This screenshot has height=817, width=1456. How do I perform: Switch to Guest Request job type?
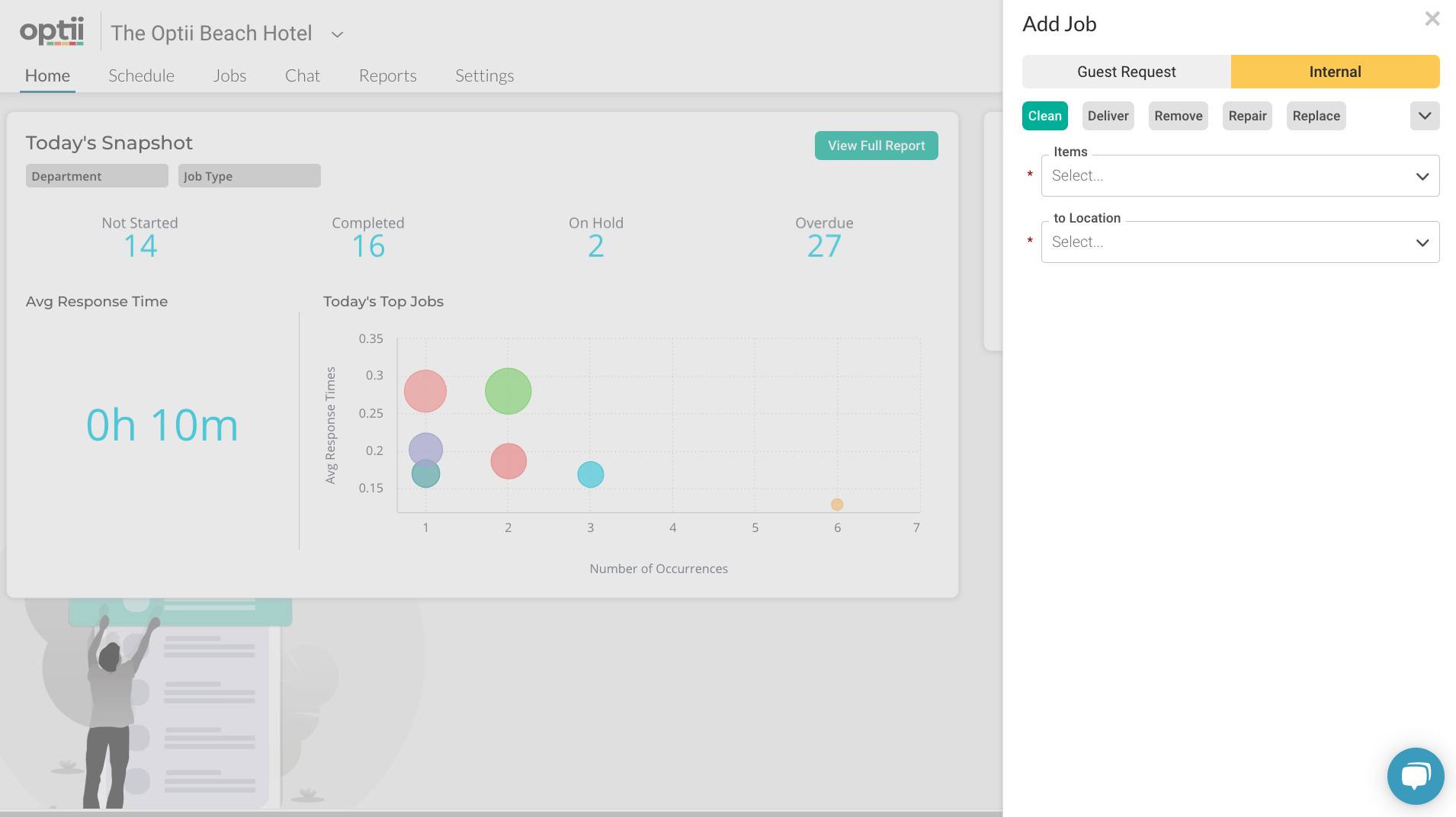pos(1126,72)
